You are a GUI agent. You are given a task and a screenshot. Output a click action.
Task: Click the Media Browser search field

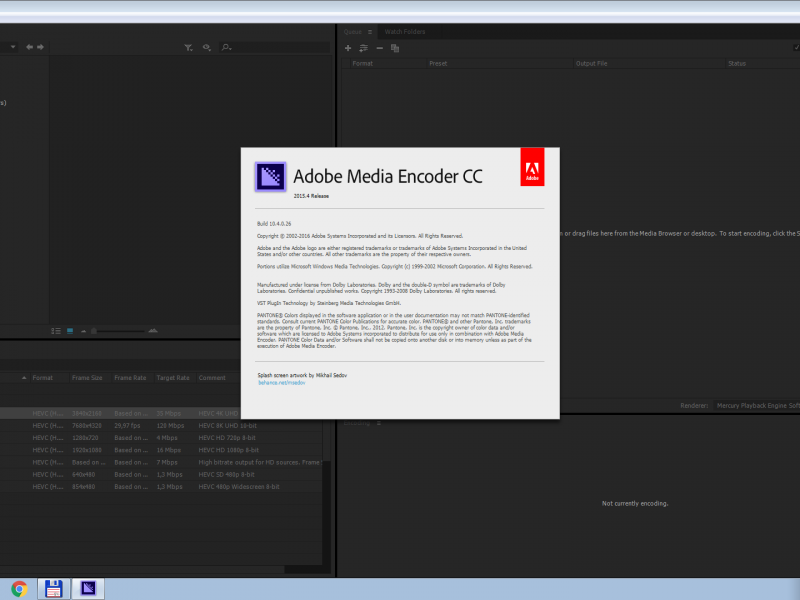[275, 47]
